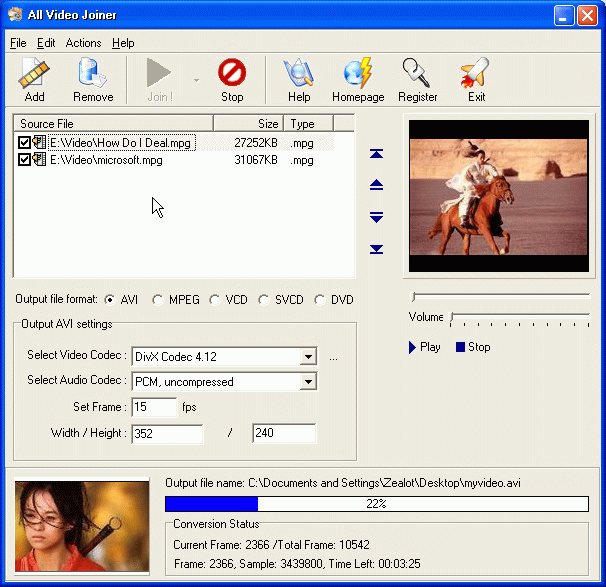Move selected file to top of list
Image resolution: width=606 pixels, height=587 pixels.
click(376, 154)
